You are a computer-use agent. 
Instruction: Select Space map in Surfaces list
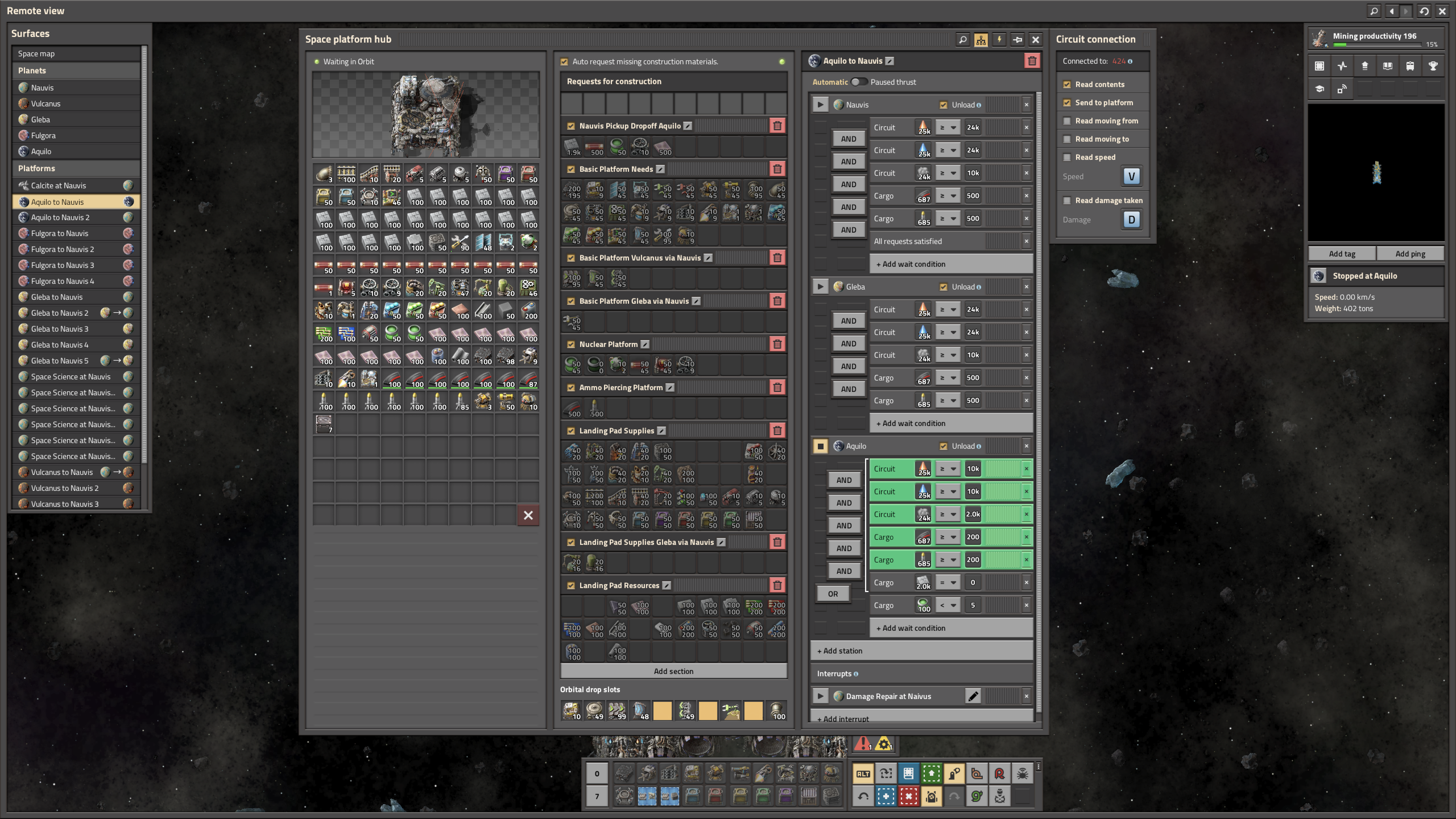(x=76, y=54)
